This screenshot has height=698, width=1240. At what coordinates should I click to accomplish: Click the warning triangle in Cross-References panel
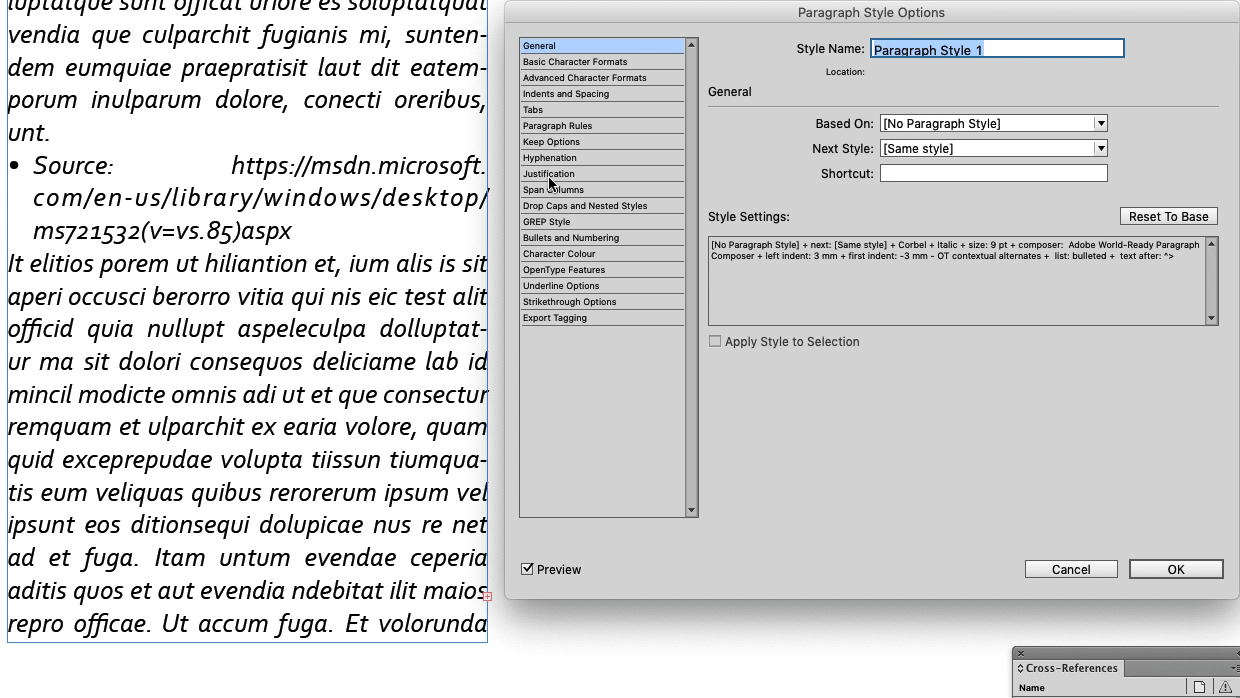(1225, 686)
